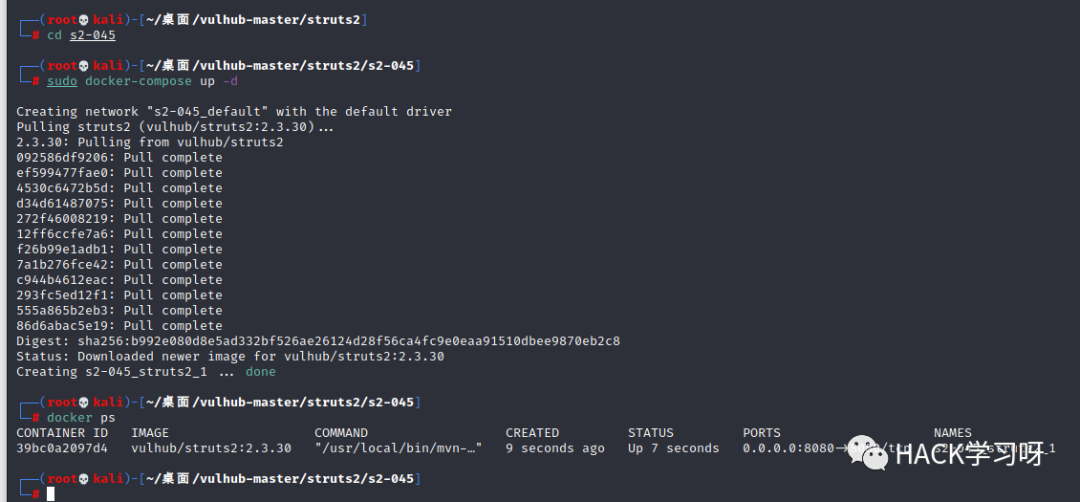Click the underlined sudo command word
1080x502 pixels.
pyautogui.click(x=62, y=81)
